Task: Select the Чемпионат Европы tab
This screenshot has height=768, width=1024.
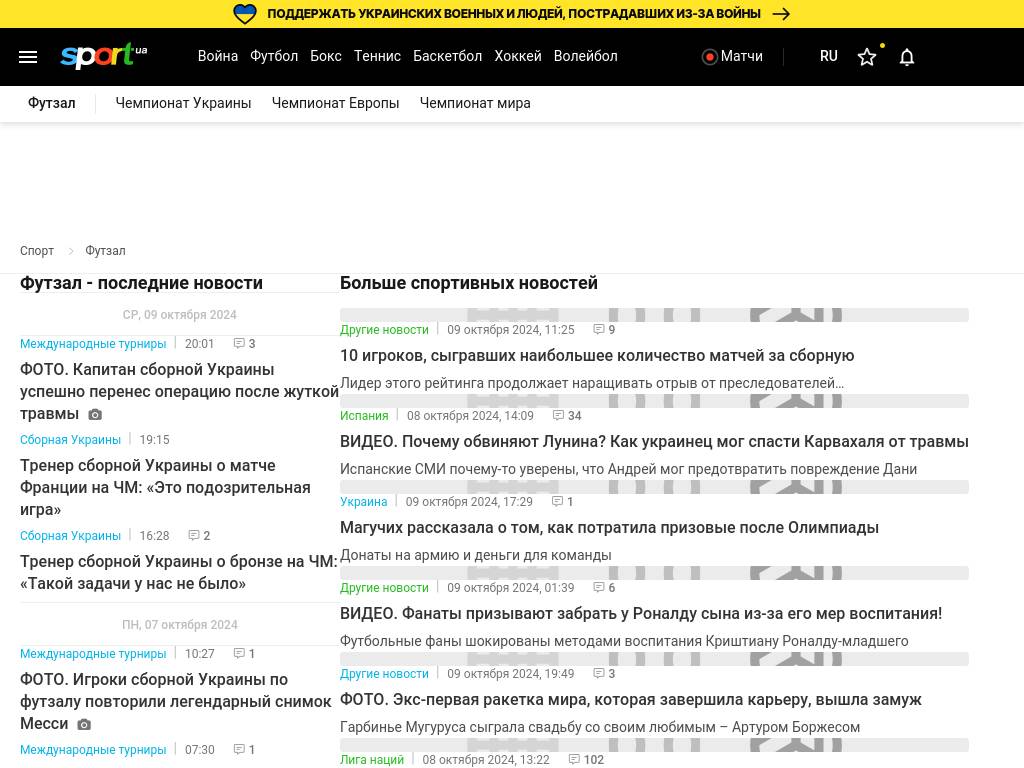Action: coord(335,103)
